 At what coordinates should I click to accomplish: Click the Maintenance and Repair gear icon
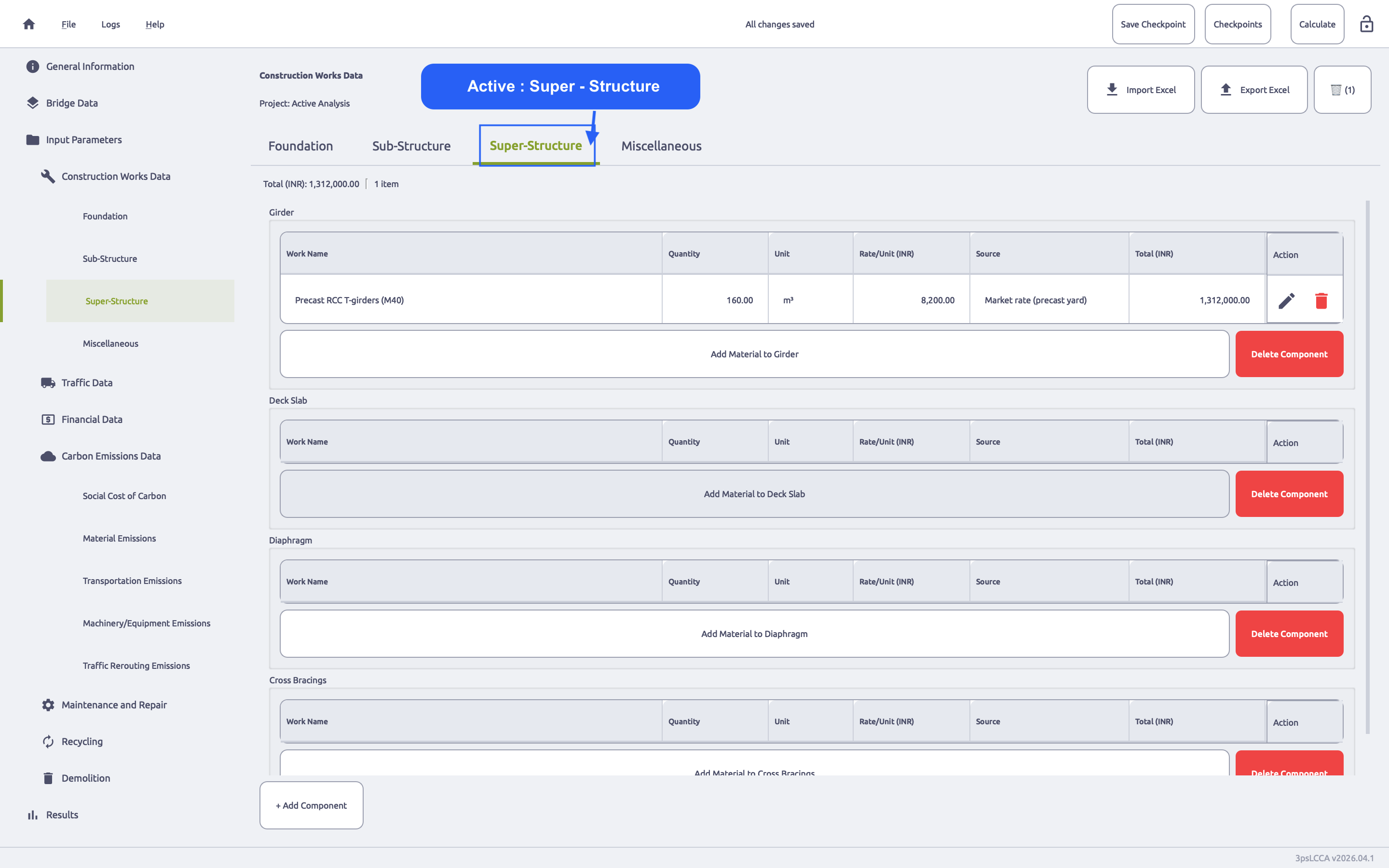pyautogui.click(x=48, y=705)
